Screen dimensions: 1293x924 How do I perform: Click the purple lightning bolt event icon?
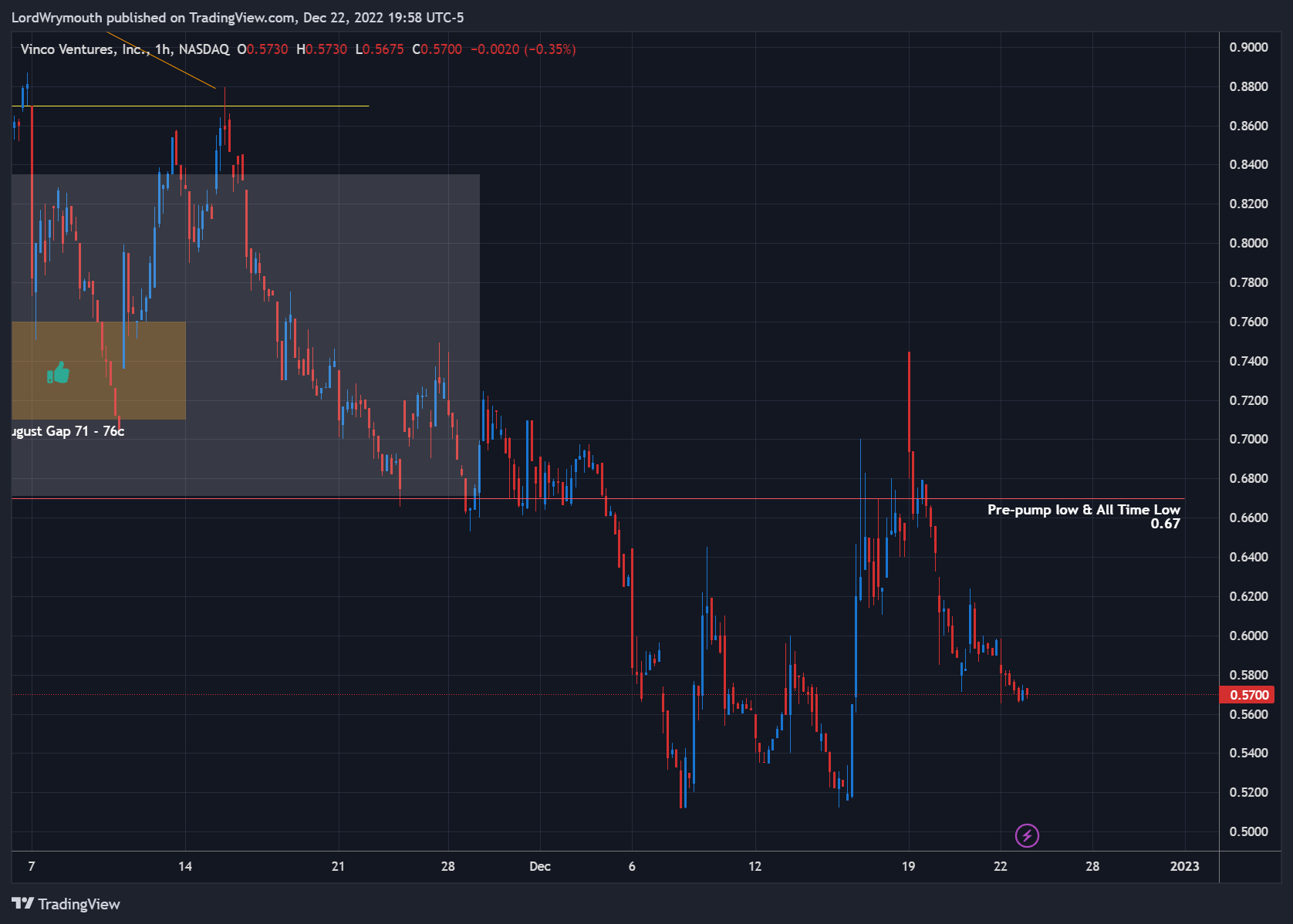point(1027,835)
